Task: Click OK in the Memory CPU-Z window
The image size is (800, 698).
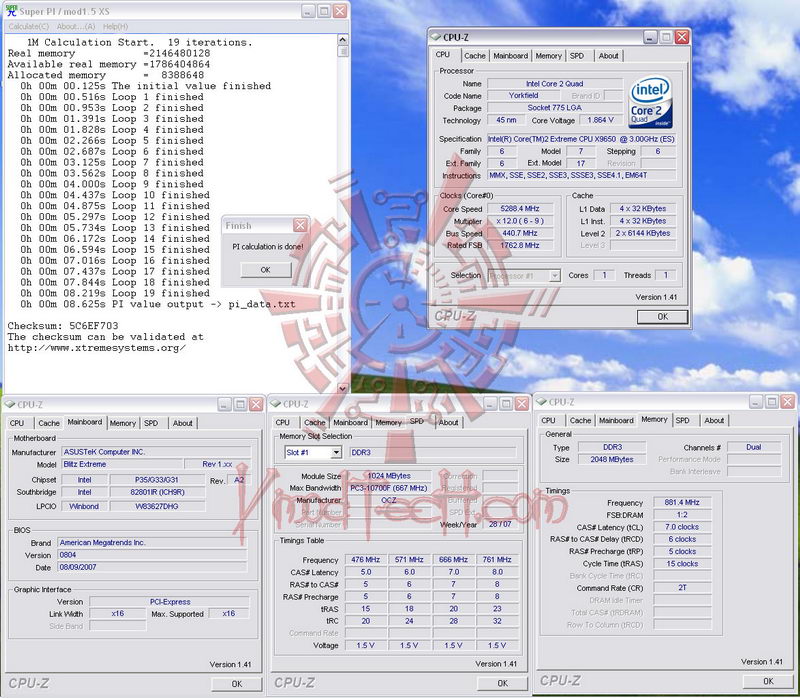Action: pyautogui.click(x=768, y=681)
